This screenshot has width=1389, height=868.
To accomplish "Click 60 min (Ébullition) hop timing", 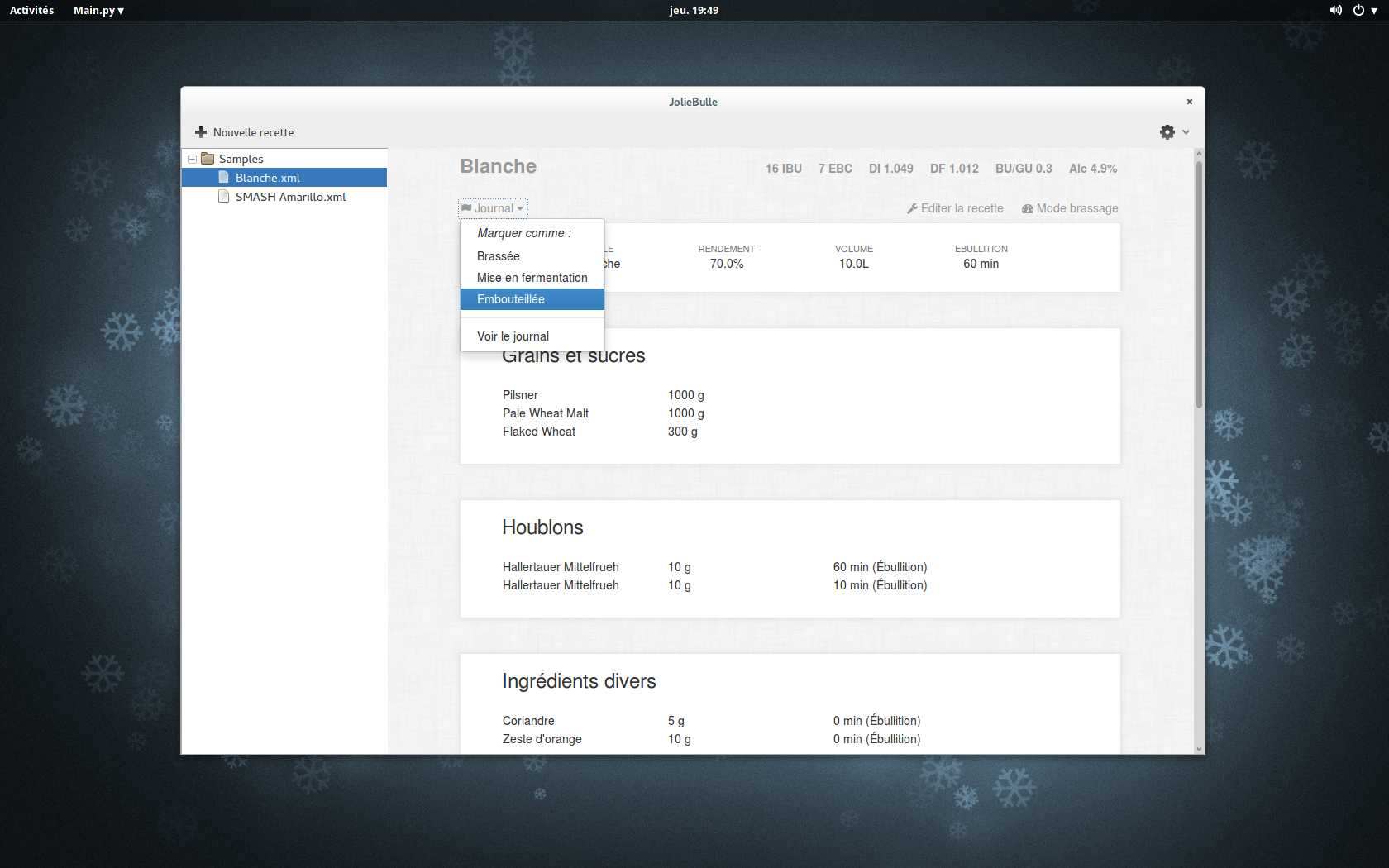I will click(881, 567).
